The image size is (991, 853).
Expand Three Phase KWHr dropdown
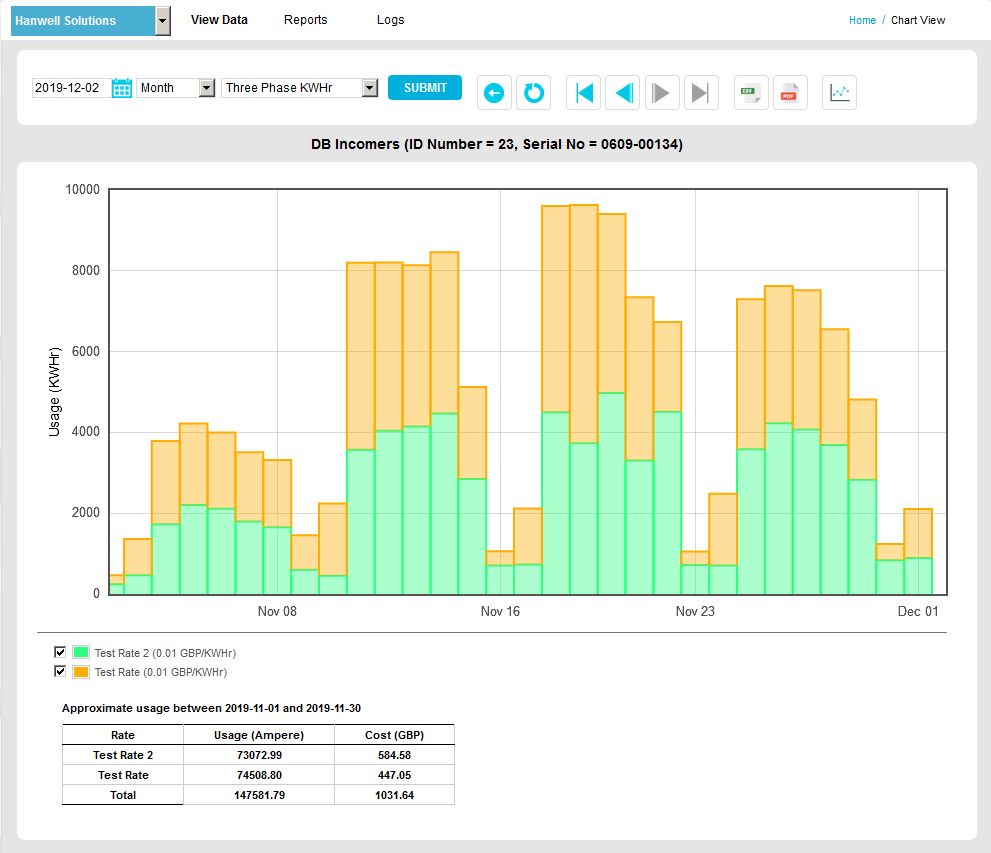[x=370, y=88]
